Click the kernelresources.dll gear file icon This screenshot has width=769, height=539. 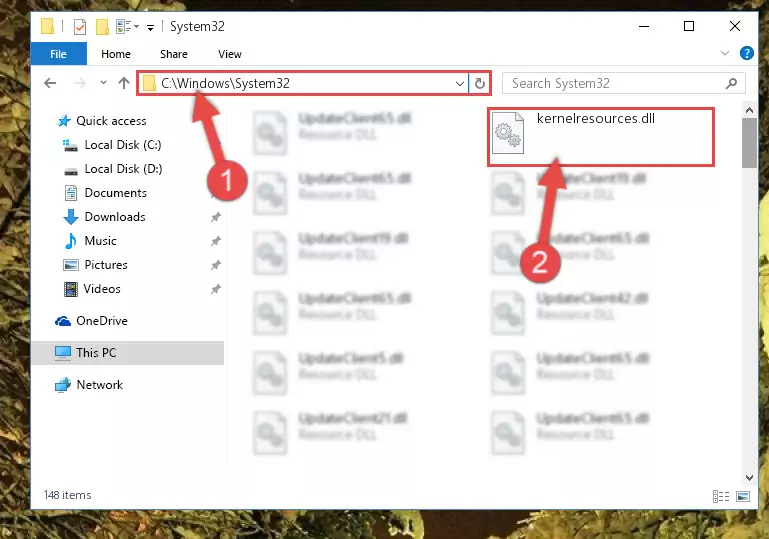tap(508, 132)
